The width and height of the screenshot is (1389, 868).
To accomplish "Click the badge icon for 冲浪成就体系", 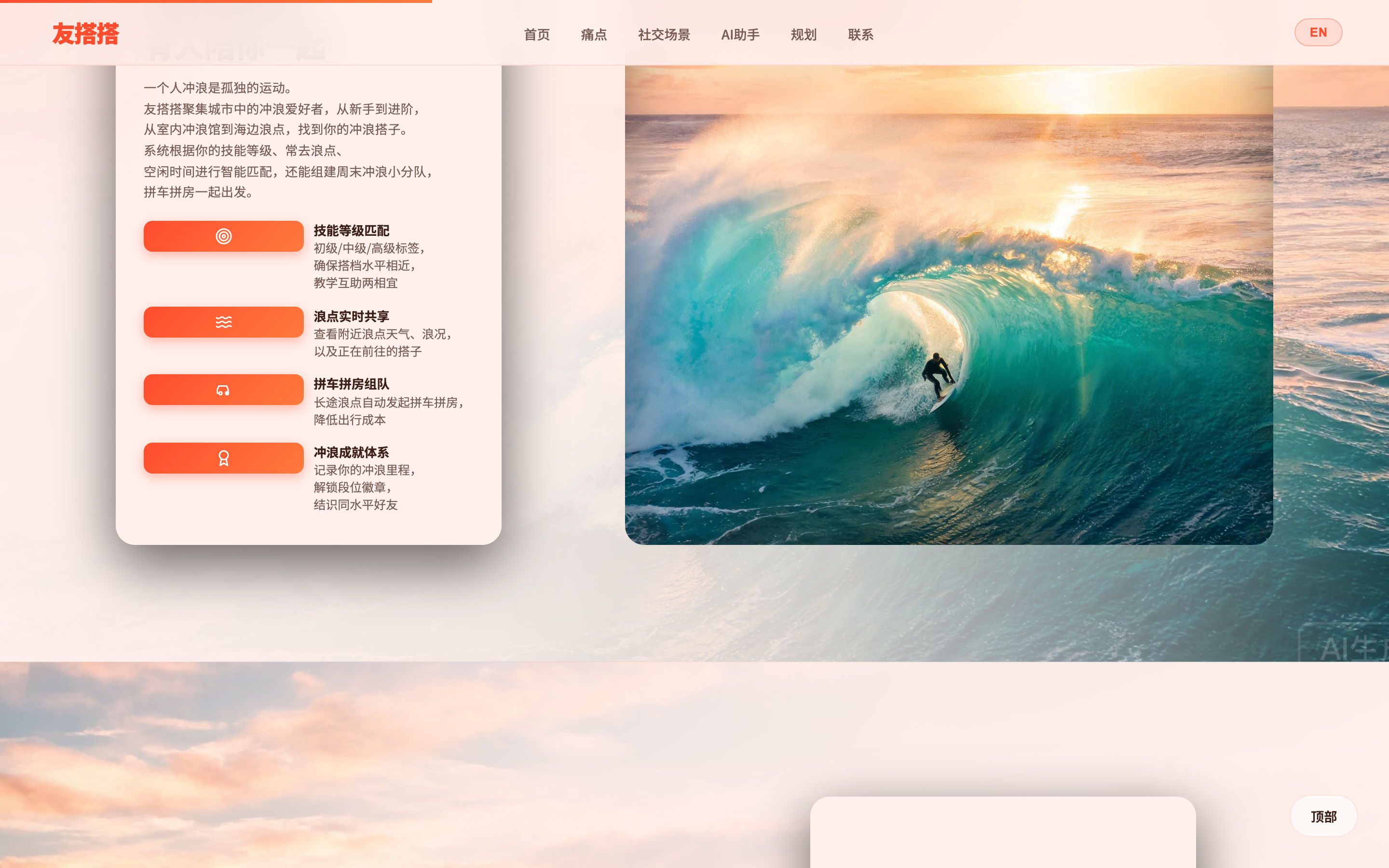I will pos(223,458).
